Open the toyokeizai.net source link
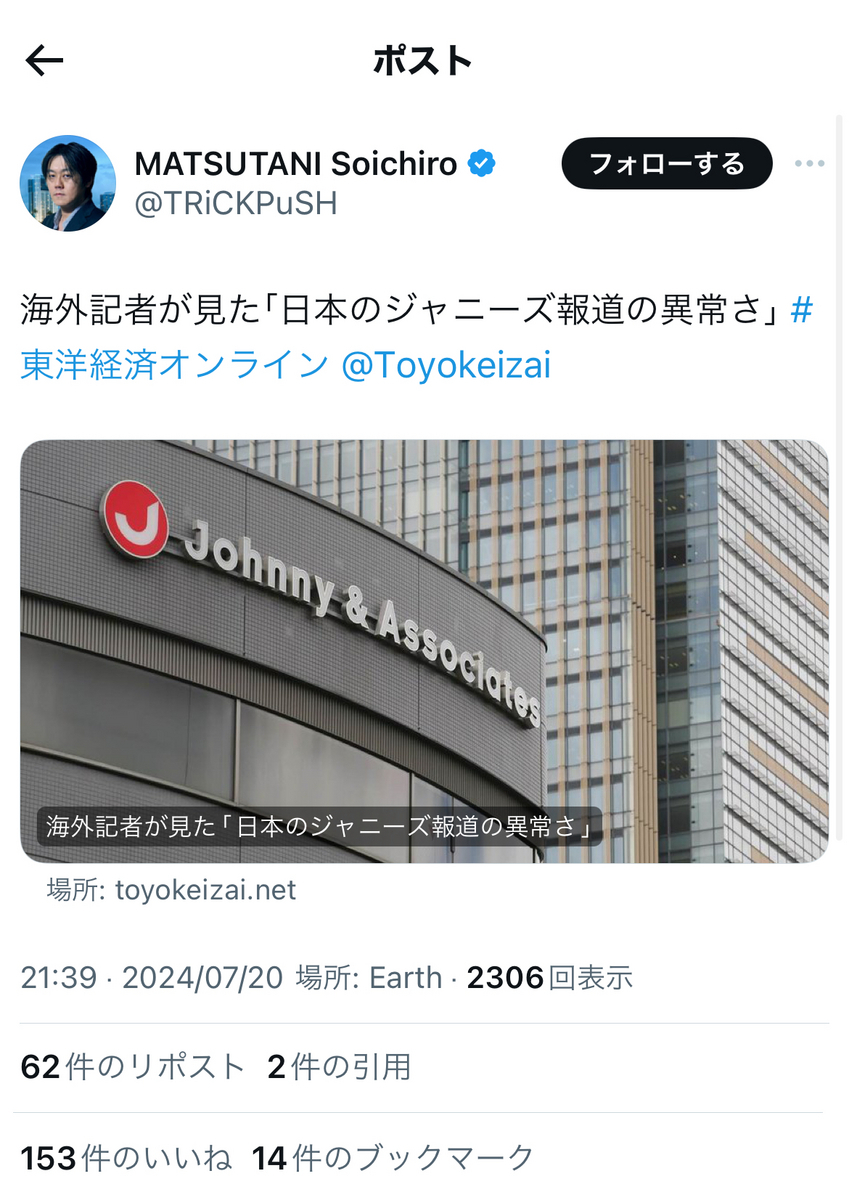The height and width of the screenshot is (1200, 849). pos(171,890)
